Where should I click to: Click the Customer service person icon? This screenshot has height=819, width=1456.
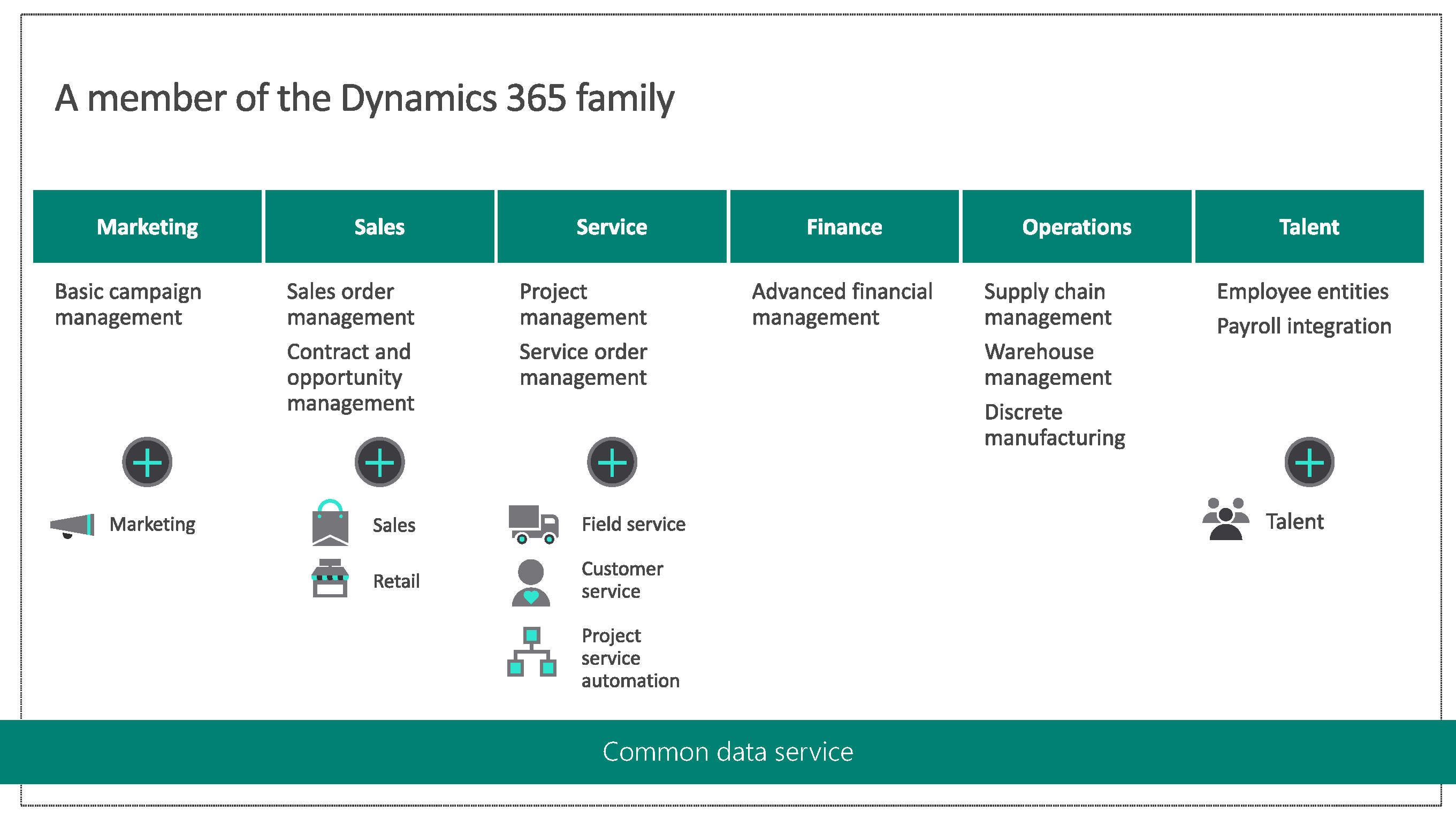coord(531,582)
